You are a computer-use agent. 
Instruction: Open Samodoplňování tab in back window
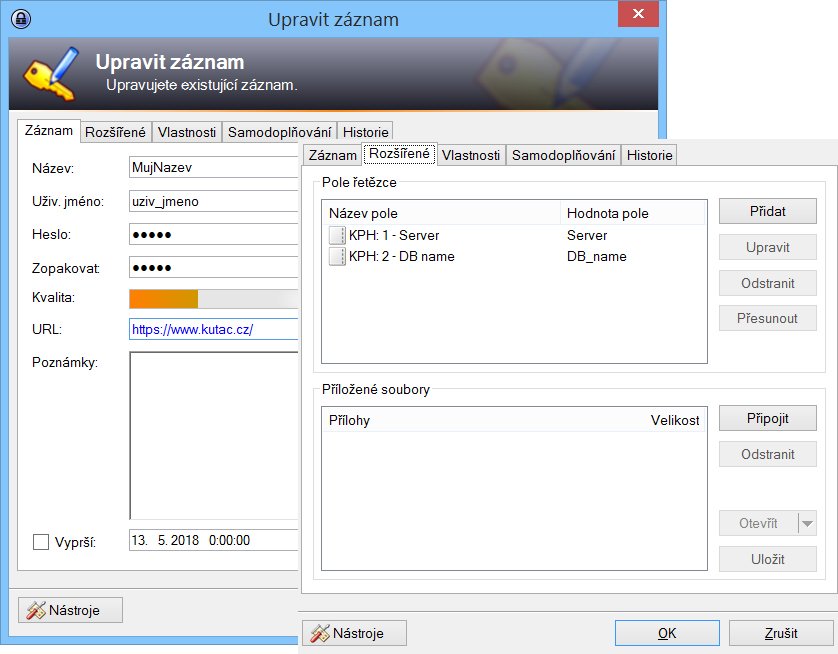coord(279,132)
